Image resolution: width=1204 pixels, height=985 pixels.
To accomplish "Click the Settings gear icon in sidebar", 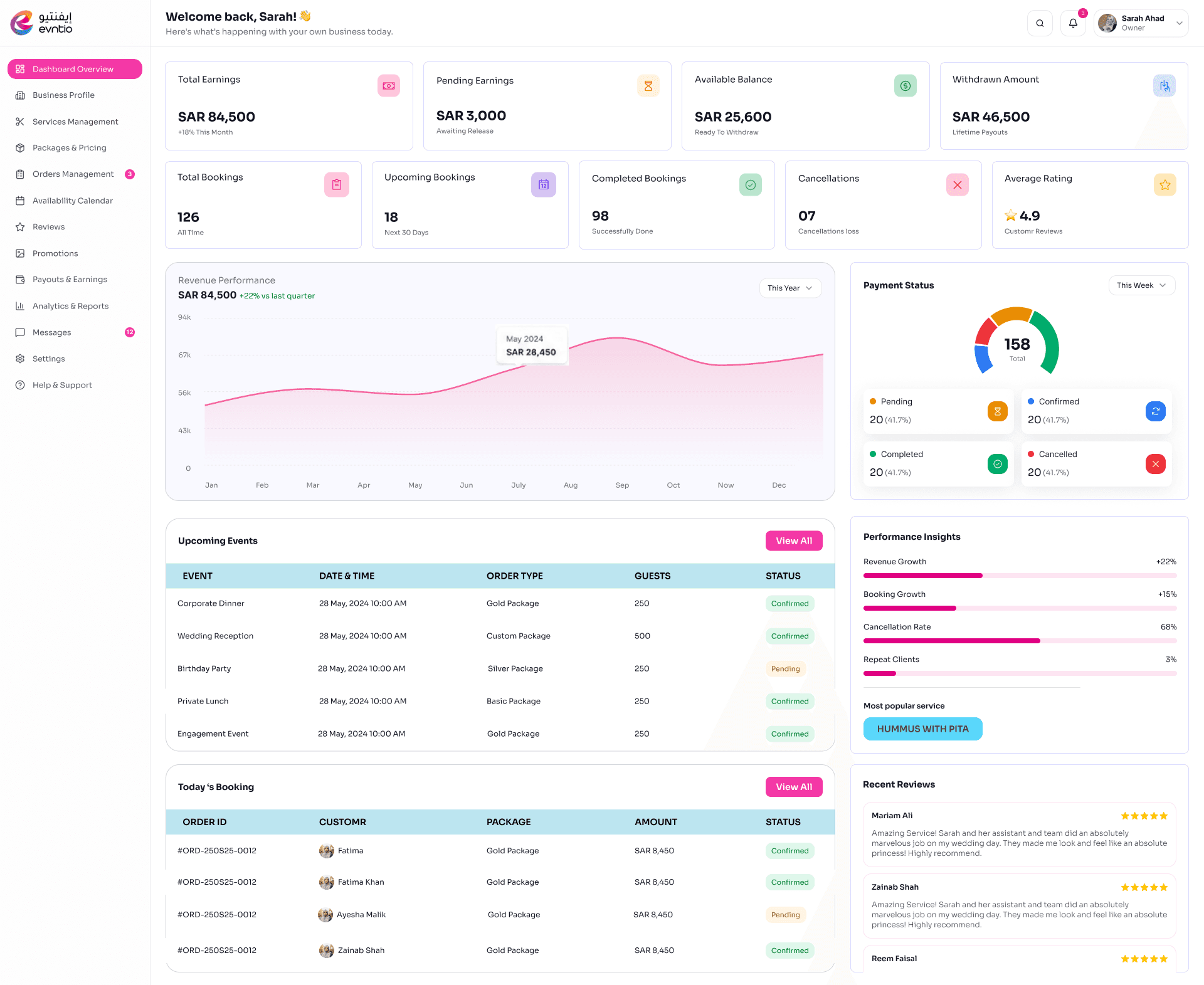I will click(20, 359).
